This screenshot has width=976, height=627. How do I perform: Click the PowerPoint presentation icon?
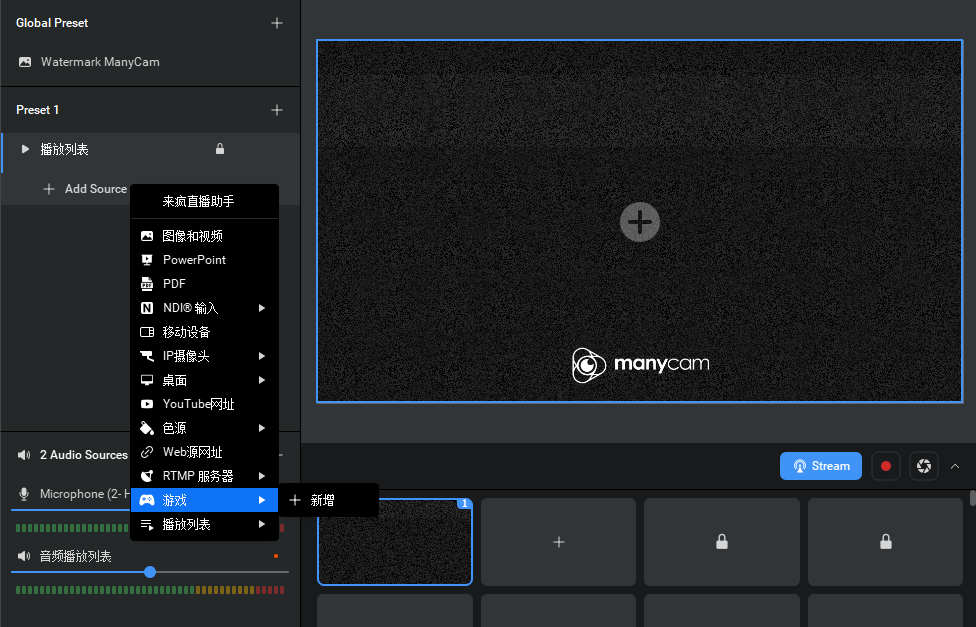[147, 260]
